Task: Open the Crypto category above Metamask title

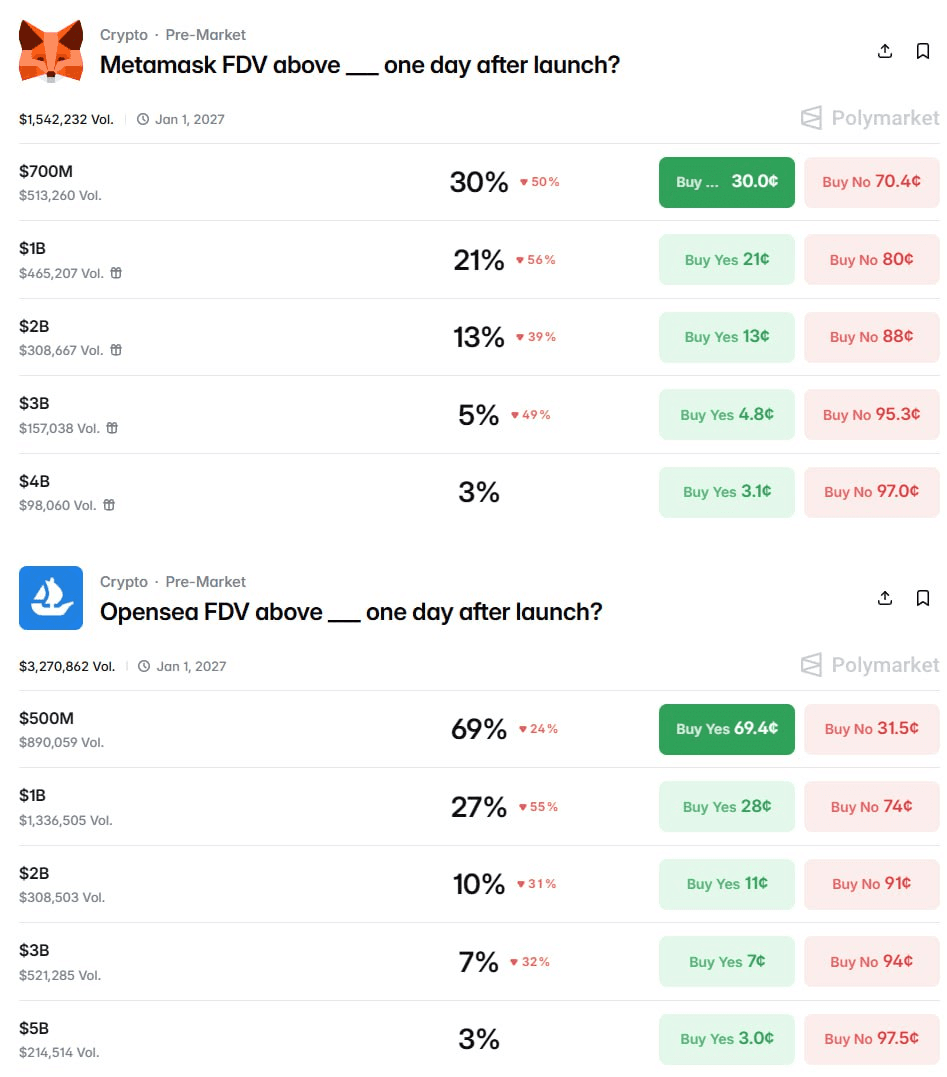Action: (x=123, y=35)
